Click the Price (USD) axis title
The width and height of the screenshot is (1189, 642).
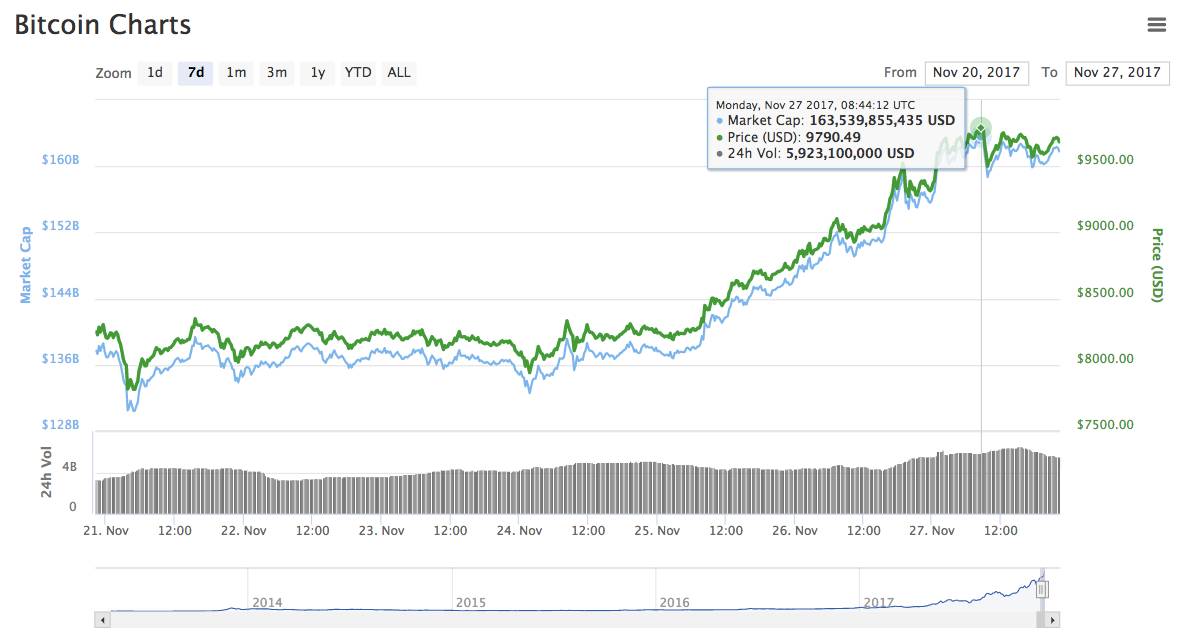point(1157,265)
